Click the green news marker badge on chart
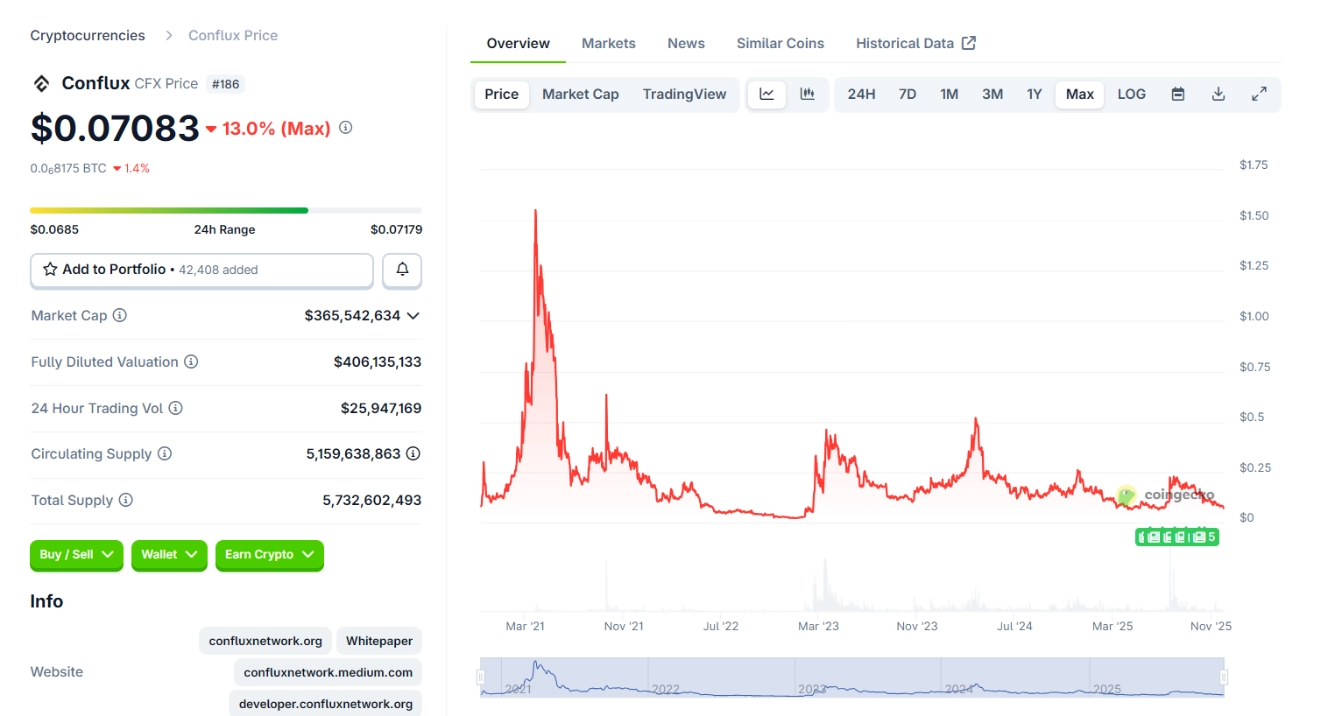This screenshot has width=1342, height=716. click(1175, 536)
